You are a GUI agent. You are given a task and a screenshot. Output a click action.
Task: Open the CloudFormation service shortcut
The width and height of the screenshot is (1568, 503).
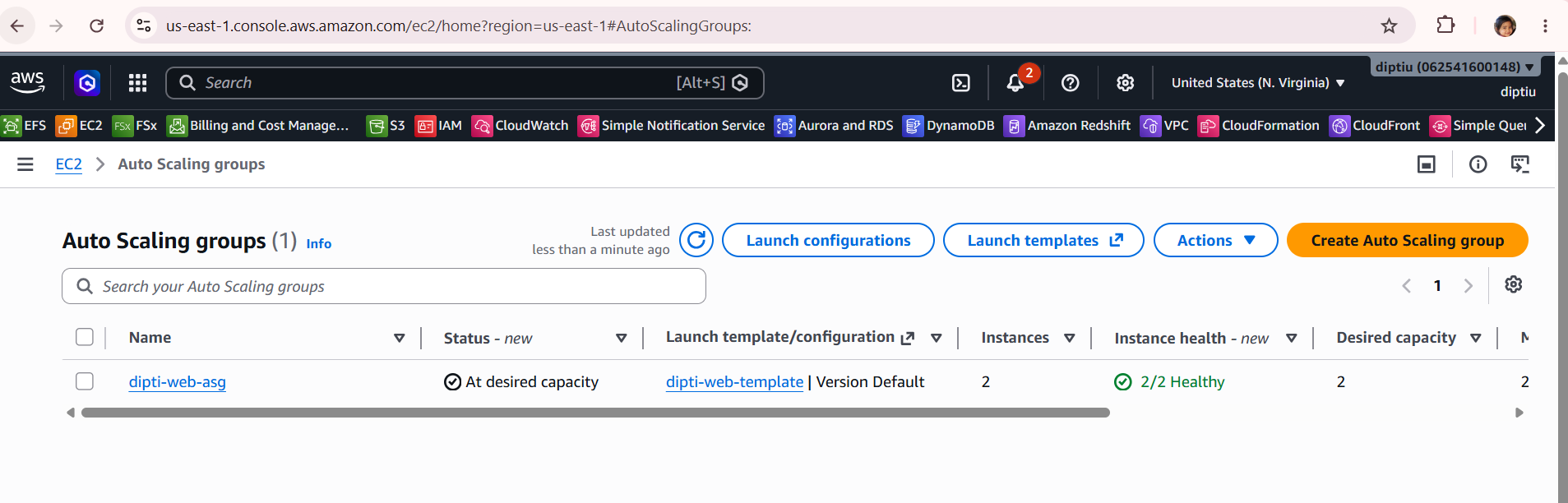coord(1259,126)
